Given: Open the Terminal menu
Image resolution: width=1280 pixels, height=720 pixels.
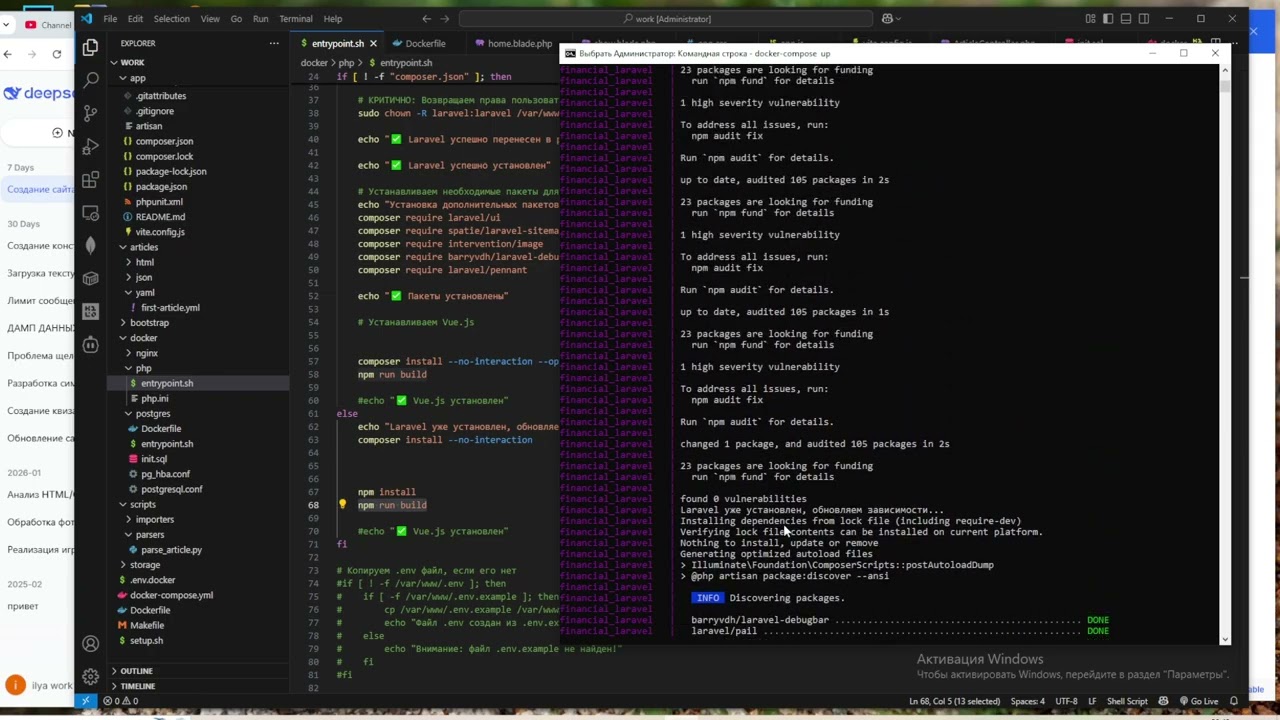Looking at the screenshot, I should point(296,18).
